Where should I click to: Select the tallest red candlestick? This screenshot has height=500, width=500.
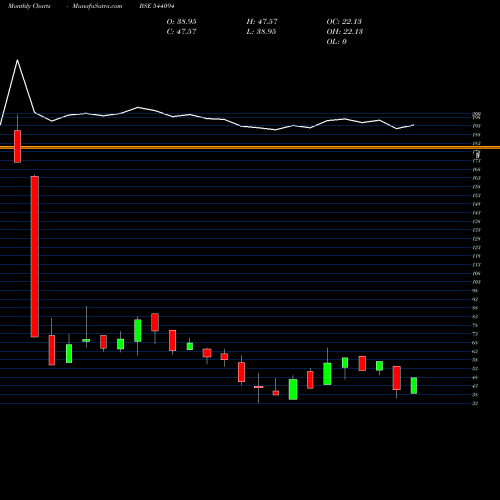(x=35, y=256)
